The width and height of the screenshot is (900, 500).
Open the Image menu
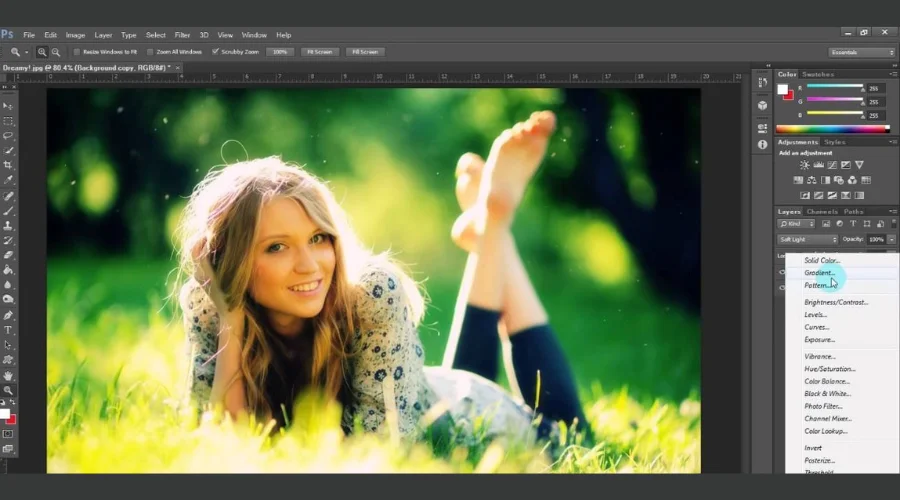[75, 35]
